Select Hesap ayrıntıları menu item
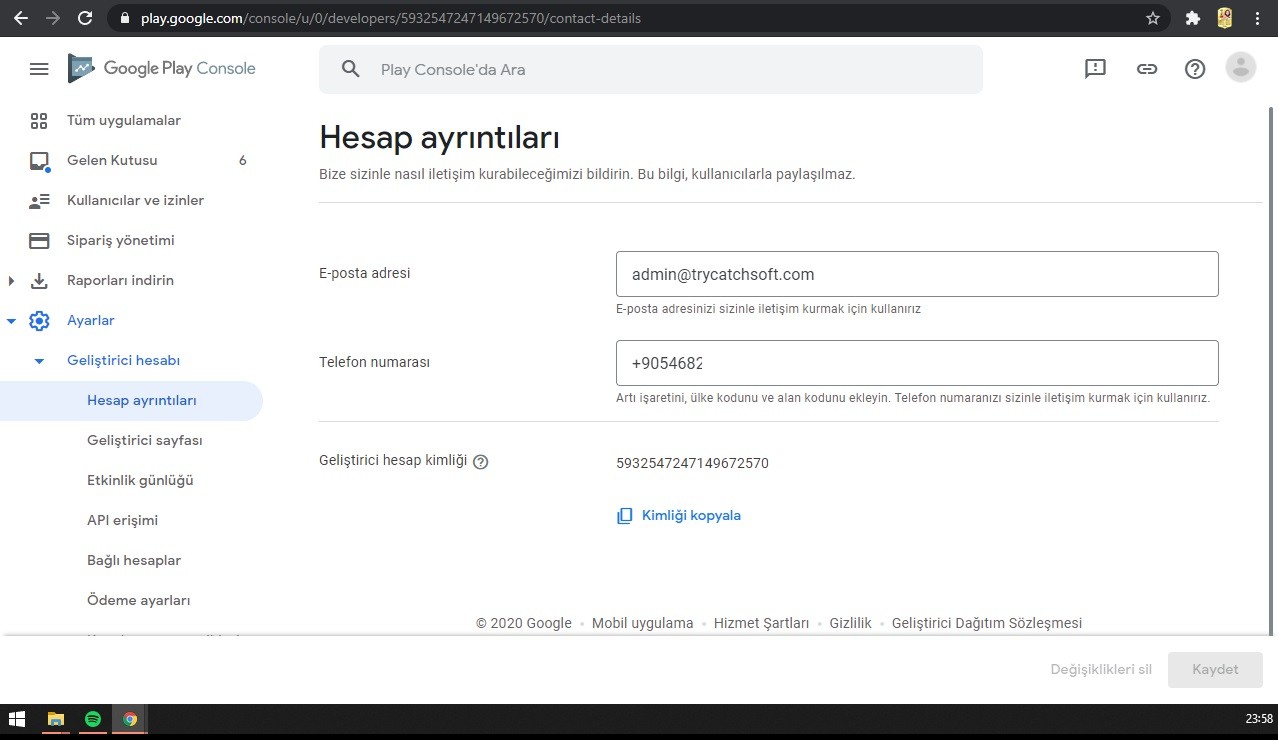The height and width of the screenshot is (740, 1278). click(x=131, y=401)
